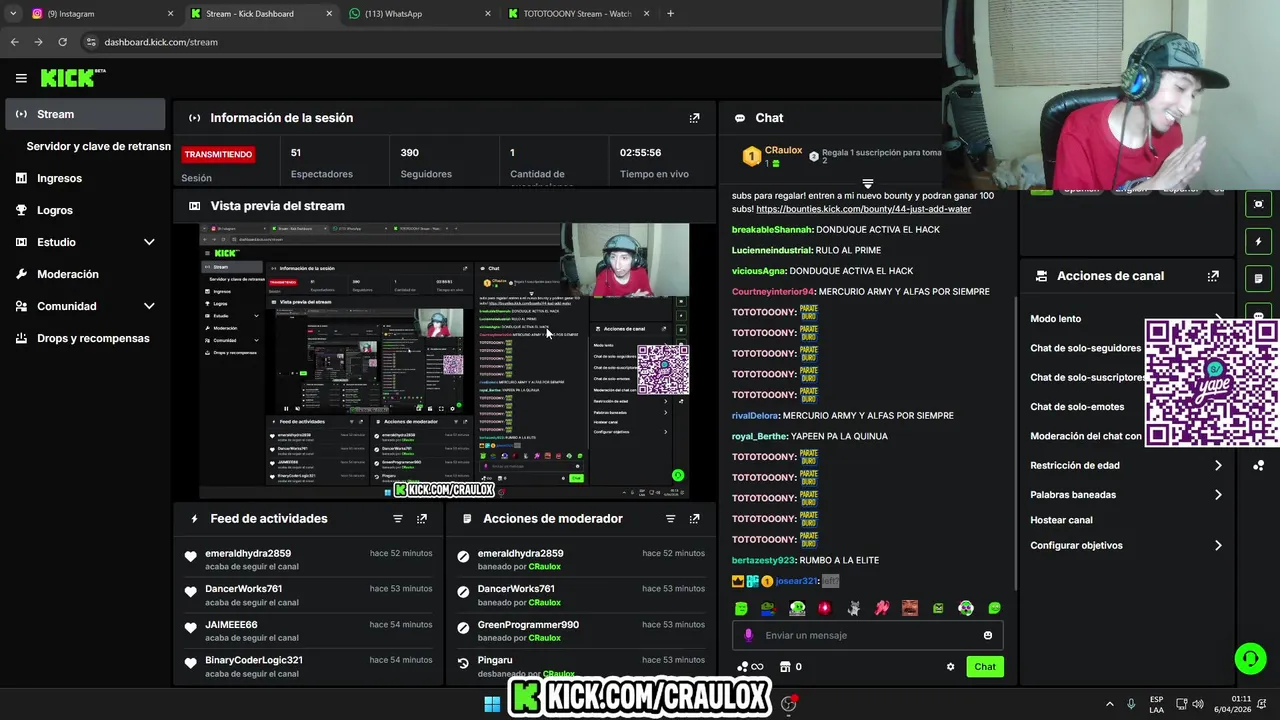Open the Stream sidebar item
Image resolution: width=1280 pixels, height=720 pixels.
pos(85,114)
